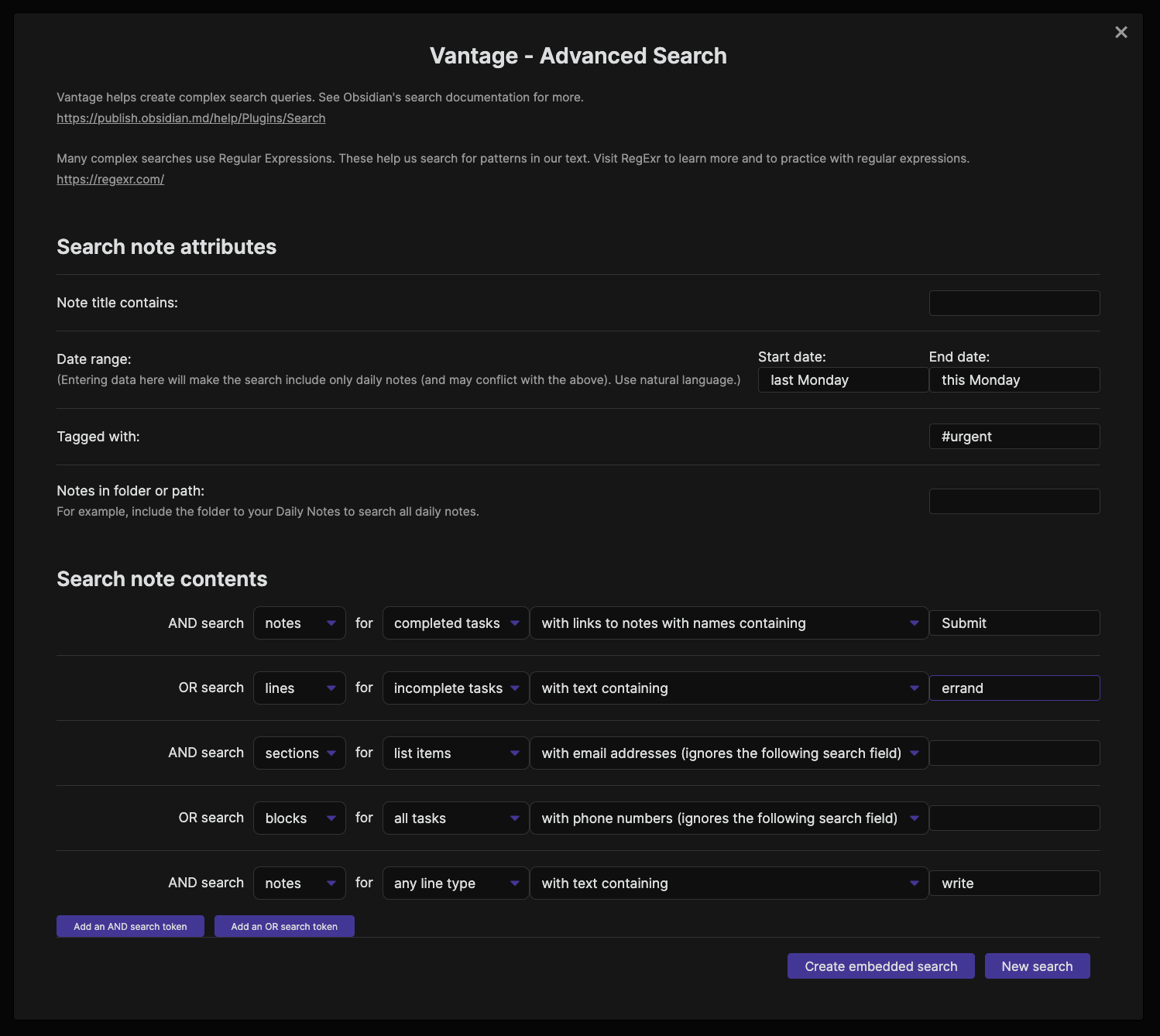This screenshot has height=1036, width=1160.
Task: Open the with email addresses dropdown
Action: pos(729,753)
